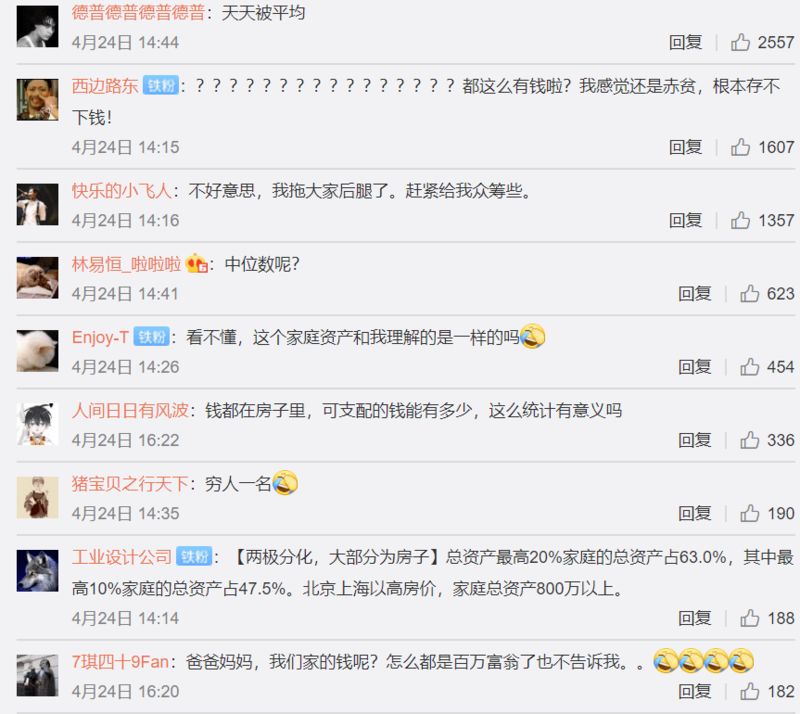Click thumbs-up on 快乐的小飞人's comment

(x=740, y=220)
